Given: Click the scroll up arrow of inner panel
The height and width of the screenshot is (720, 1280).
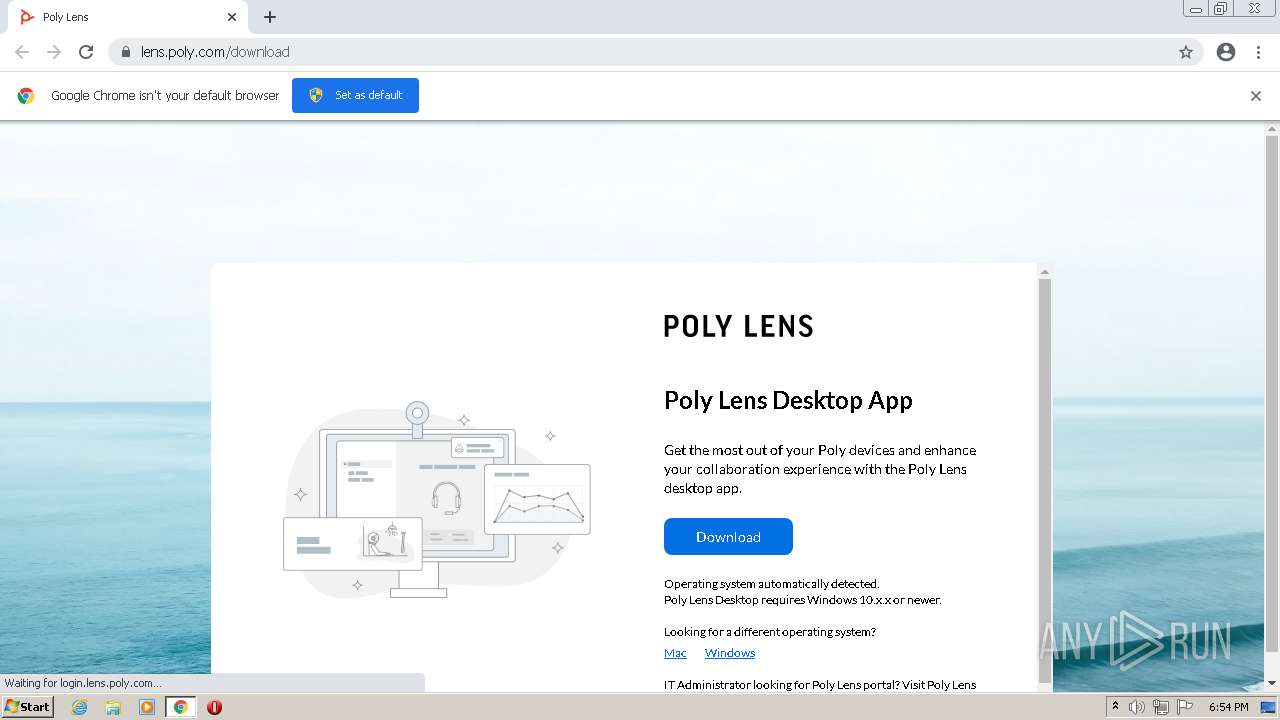Looking at the screenshot, I should coord(1045,272).
